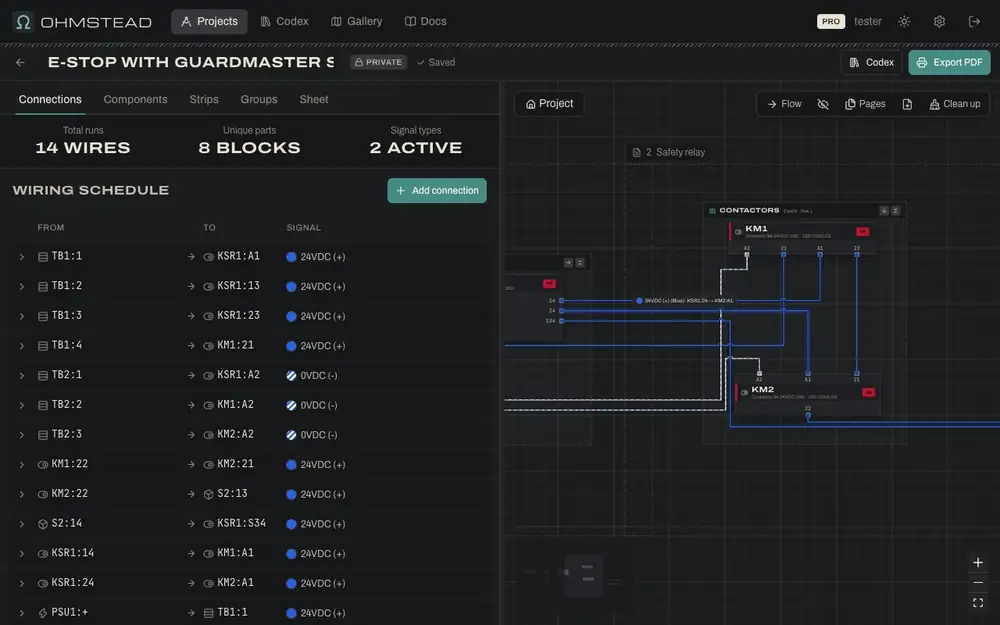Expand the KM1:22 to KM2:21 row
This screenshot has height=625, width=1000.
click(x=22, y=465)
